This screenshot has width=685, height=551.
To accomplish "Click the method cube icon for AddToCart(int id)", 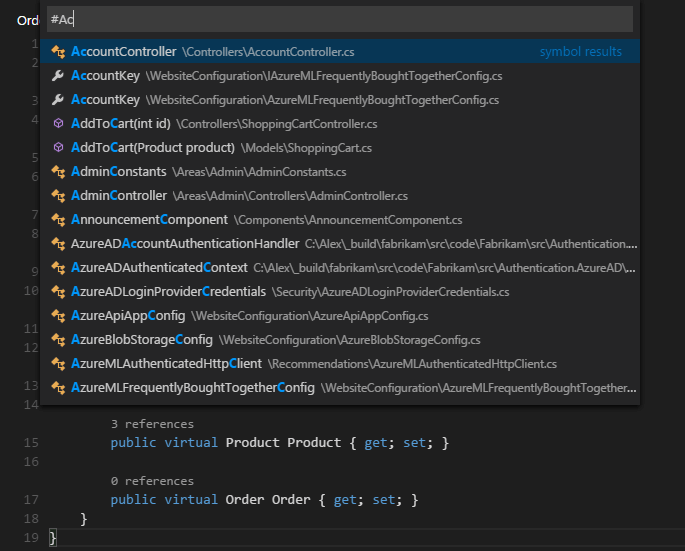I will [x=58, y=123].
